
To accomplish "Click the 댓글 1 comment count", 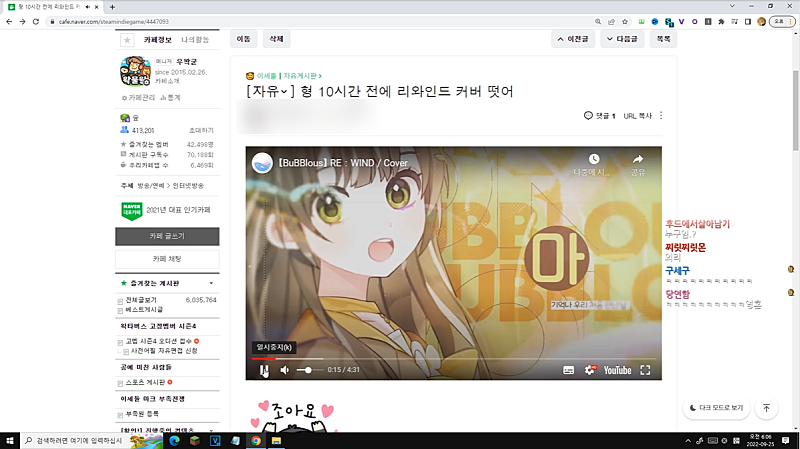I will tap(599, 116).
